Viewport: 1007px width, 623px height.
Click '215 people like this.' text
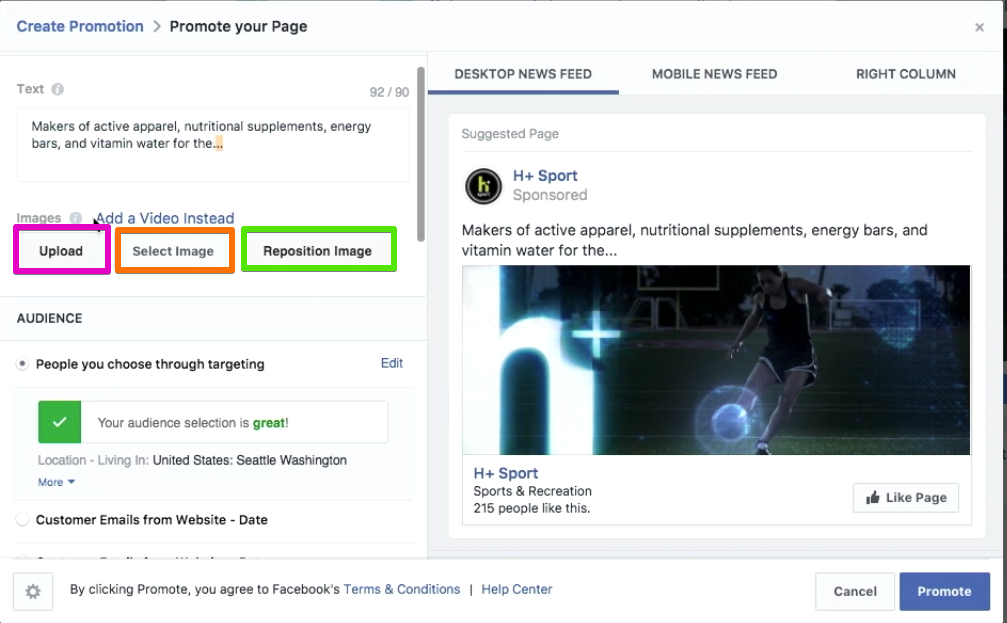click(532, 509)
